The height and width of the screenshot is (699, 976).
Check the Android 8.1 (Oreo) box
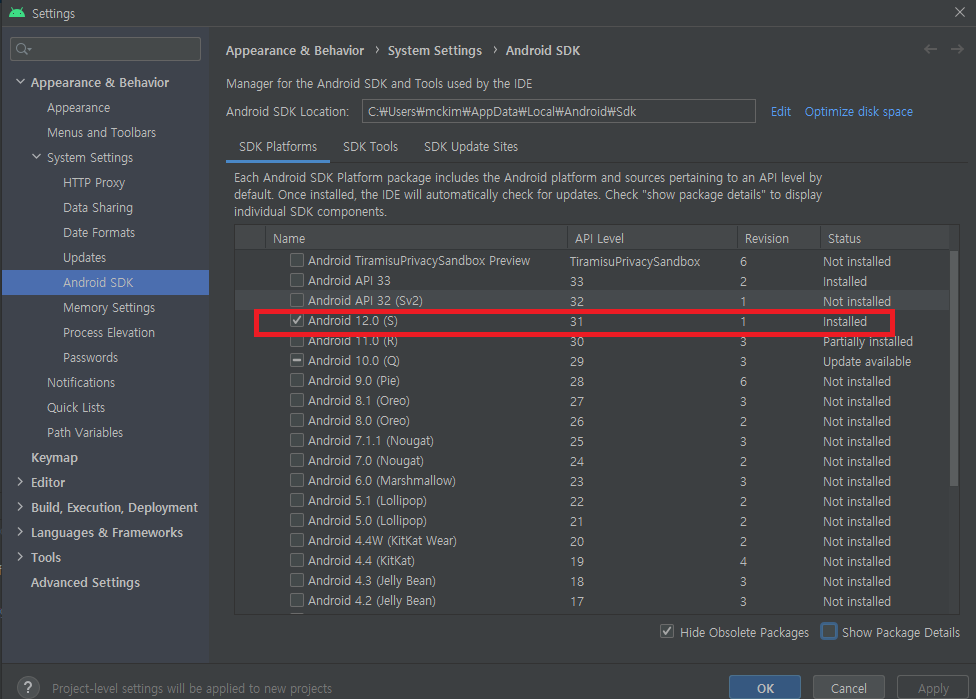[297, 400]
